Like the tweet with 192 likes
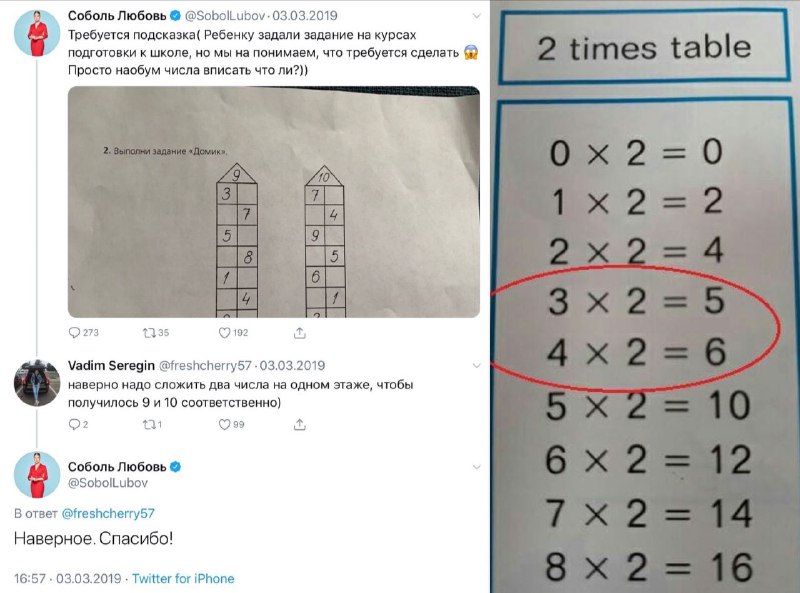Viewport: 800px width, 593px height. point(225,333)
